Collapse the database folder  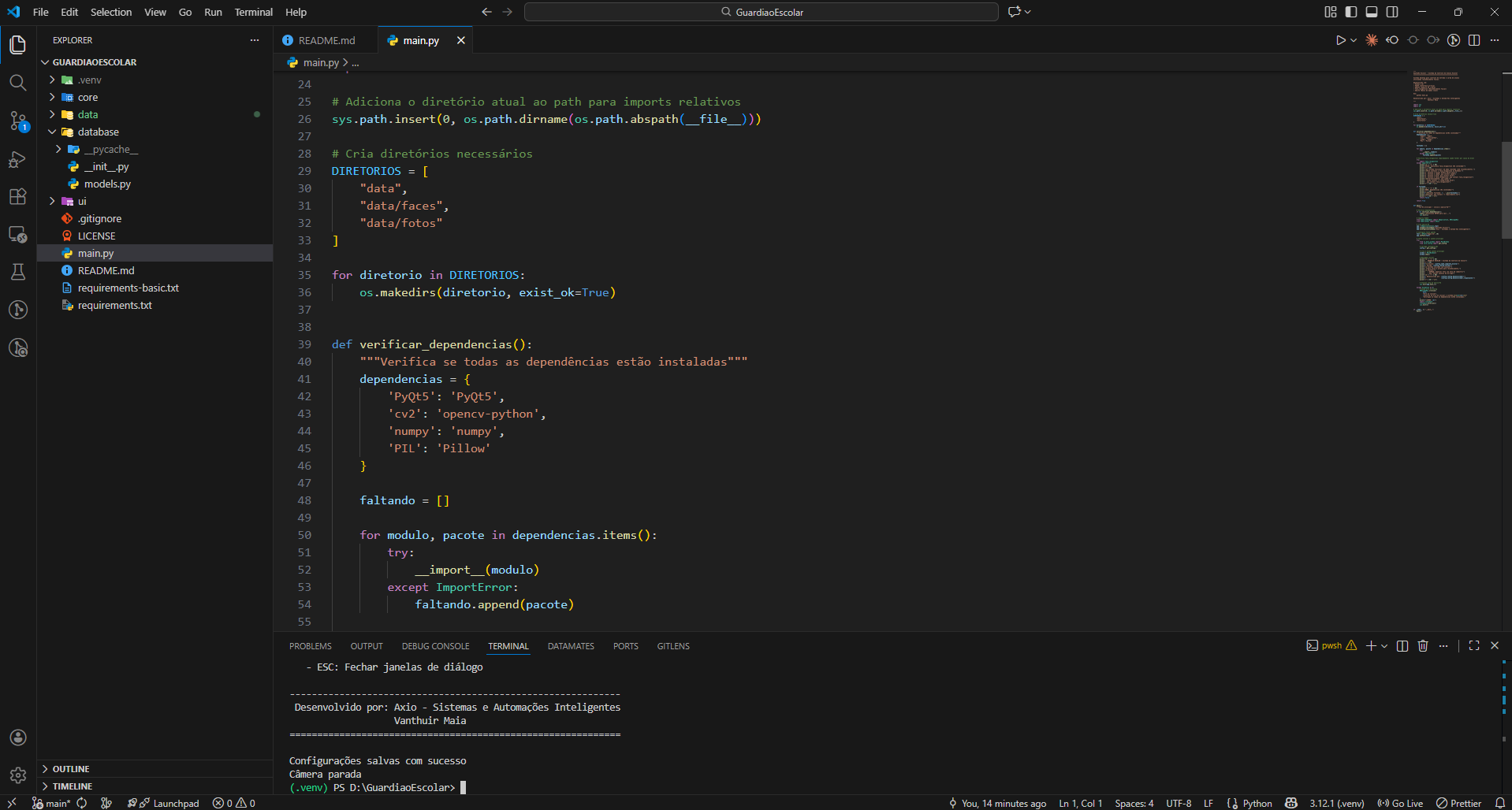tap(98, 132)
